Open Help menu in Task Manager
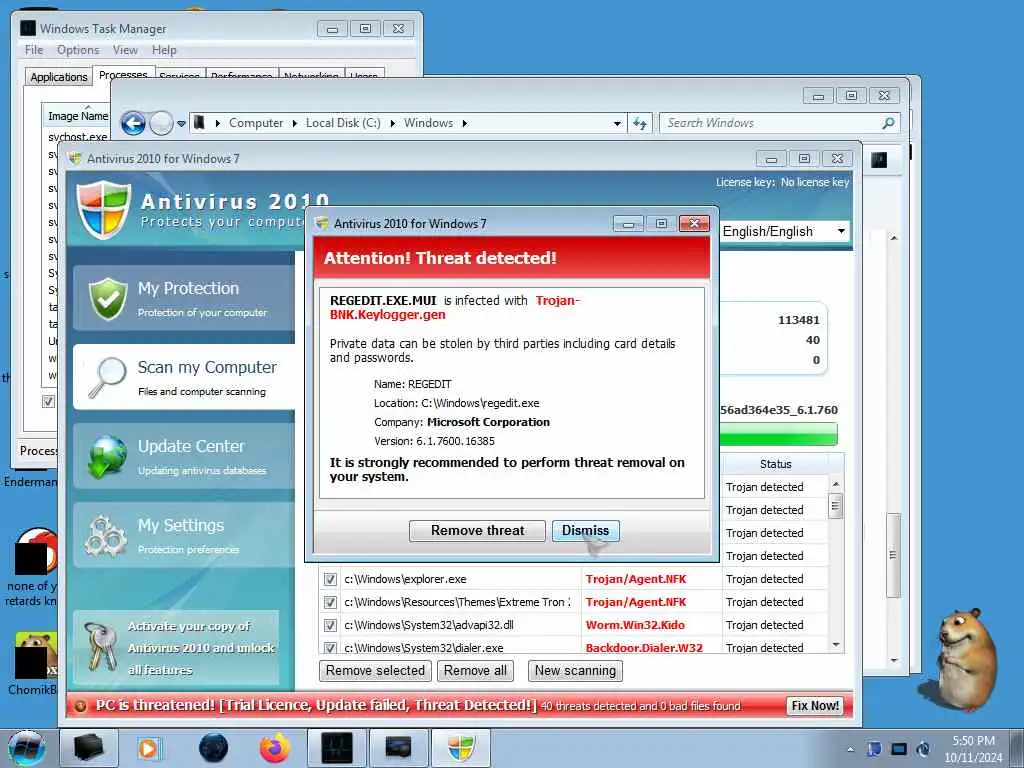The height and width of the screenshot is (768, 1024). (x=164, y=50)
